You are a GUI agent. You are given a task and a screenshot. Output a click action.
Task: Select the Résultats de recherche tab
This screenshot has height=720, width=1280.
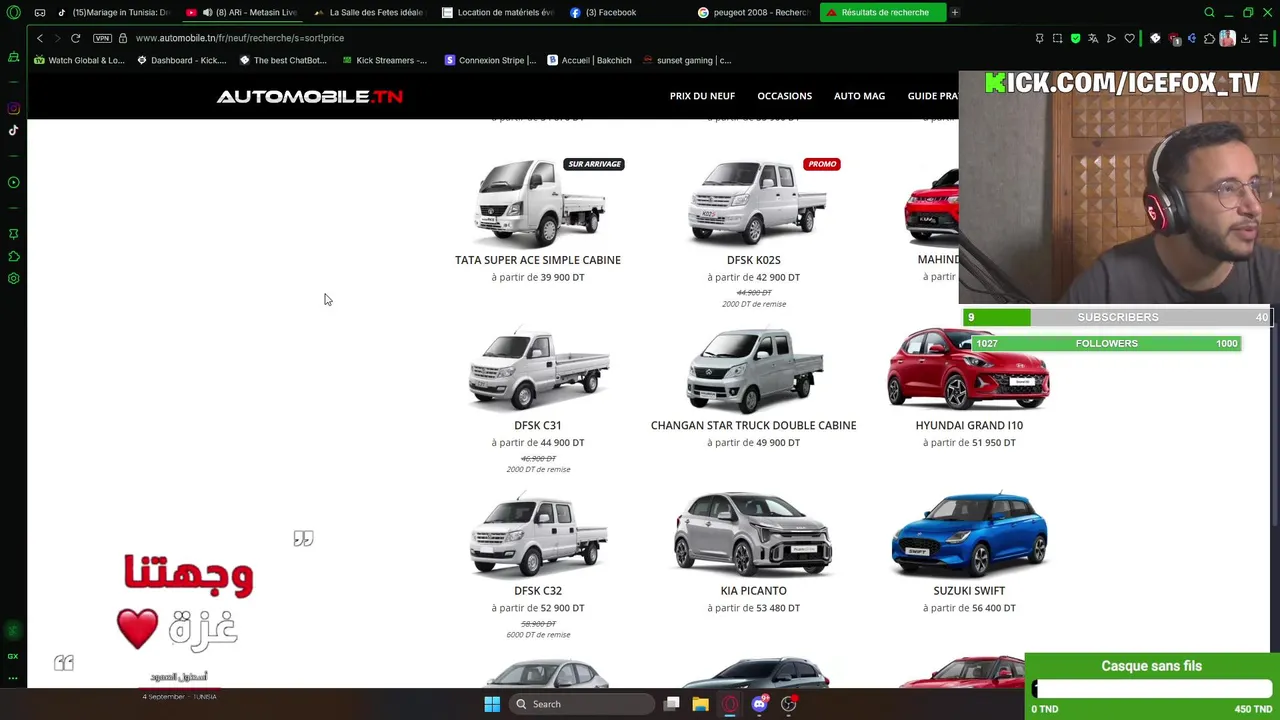[882, 12]
